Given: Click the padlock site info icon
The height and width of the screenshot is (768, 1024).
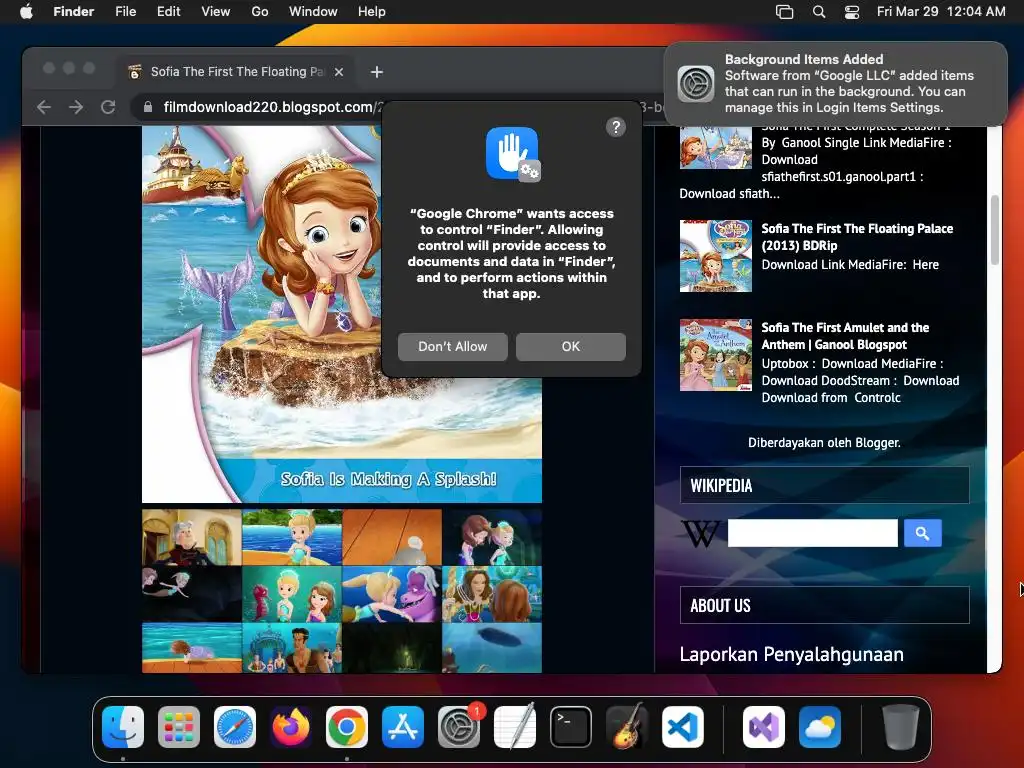Looking at the screenshot, I should tap(148, 107).
